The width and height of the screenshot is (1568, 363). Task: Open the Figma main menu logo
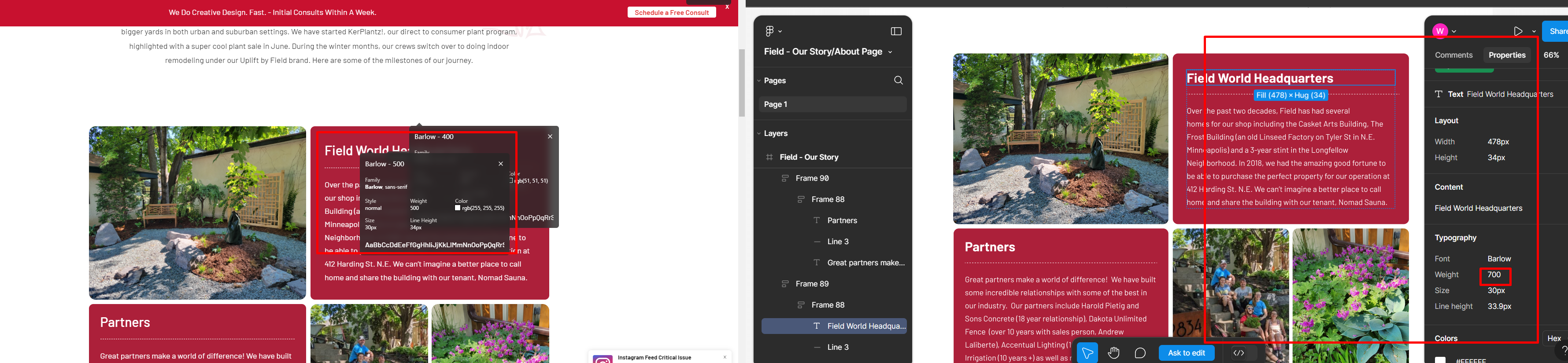(x=769, y=31)
